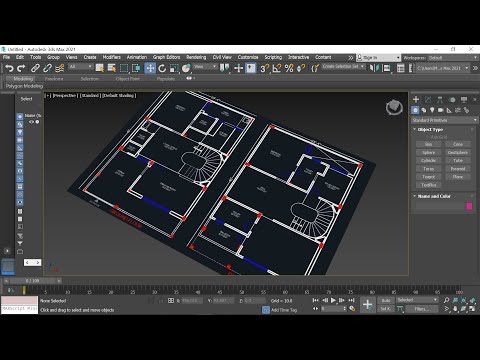The height and width of the screenshot is (360, 480).
Task: Open the Graph Editors menu
Action: pyautogui.click(x=166, y=57)
